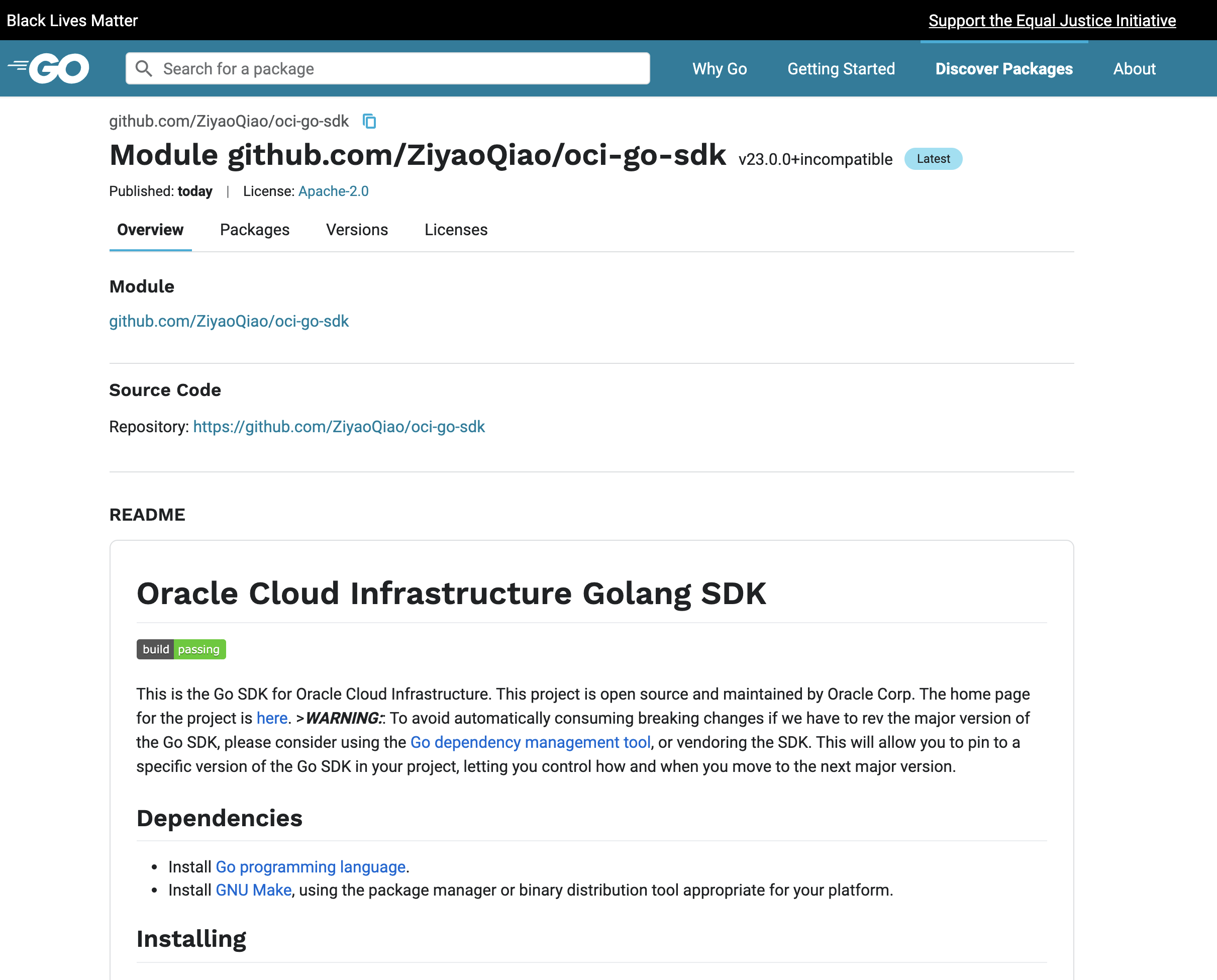Click the Go logo icon
The height and width of the screenshot is (980, 1217).
(49, 68)
